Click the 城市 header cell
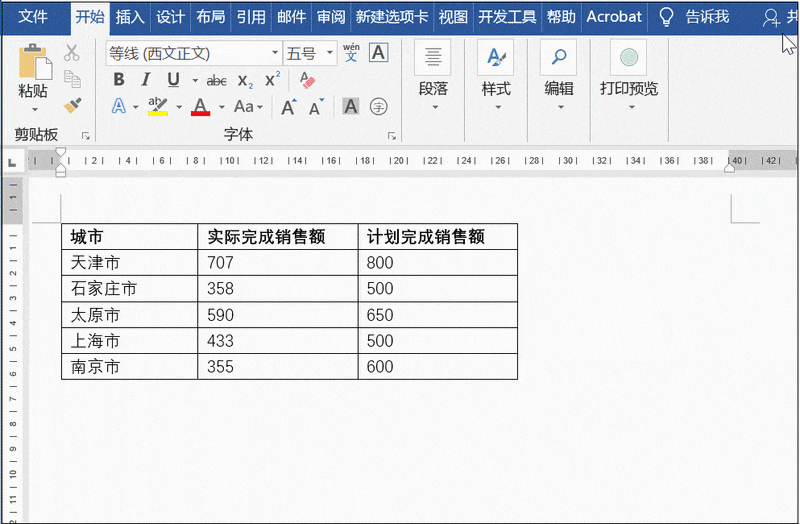This screenshot has width=800, height=524. point(129,237)
